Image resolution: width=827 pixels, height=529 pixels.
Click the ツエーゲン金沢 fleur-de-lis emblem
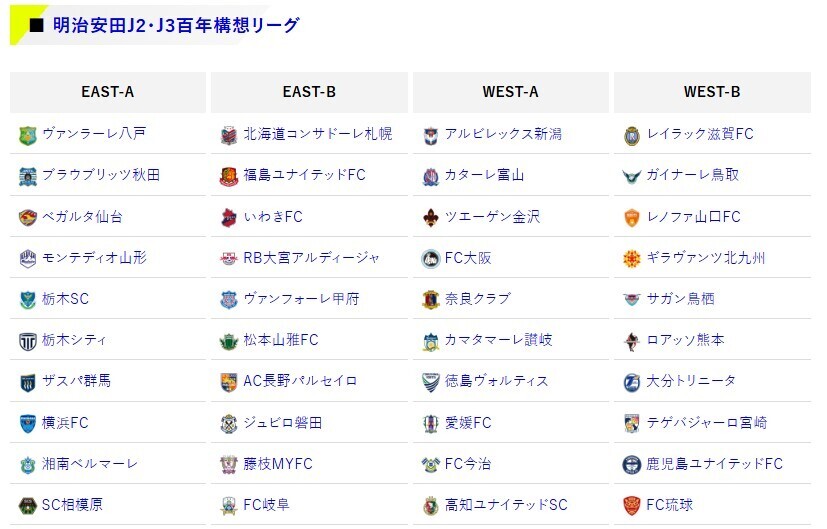coord(431,217)
